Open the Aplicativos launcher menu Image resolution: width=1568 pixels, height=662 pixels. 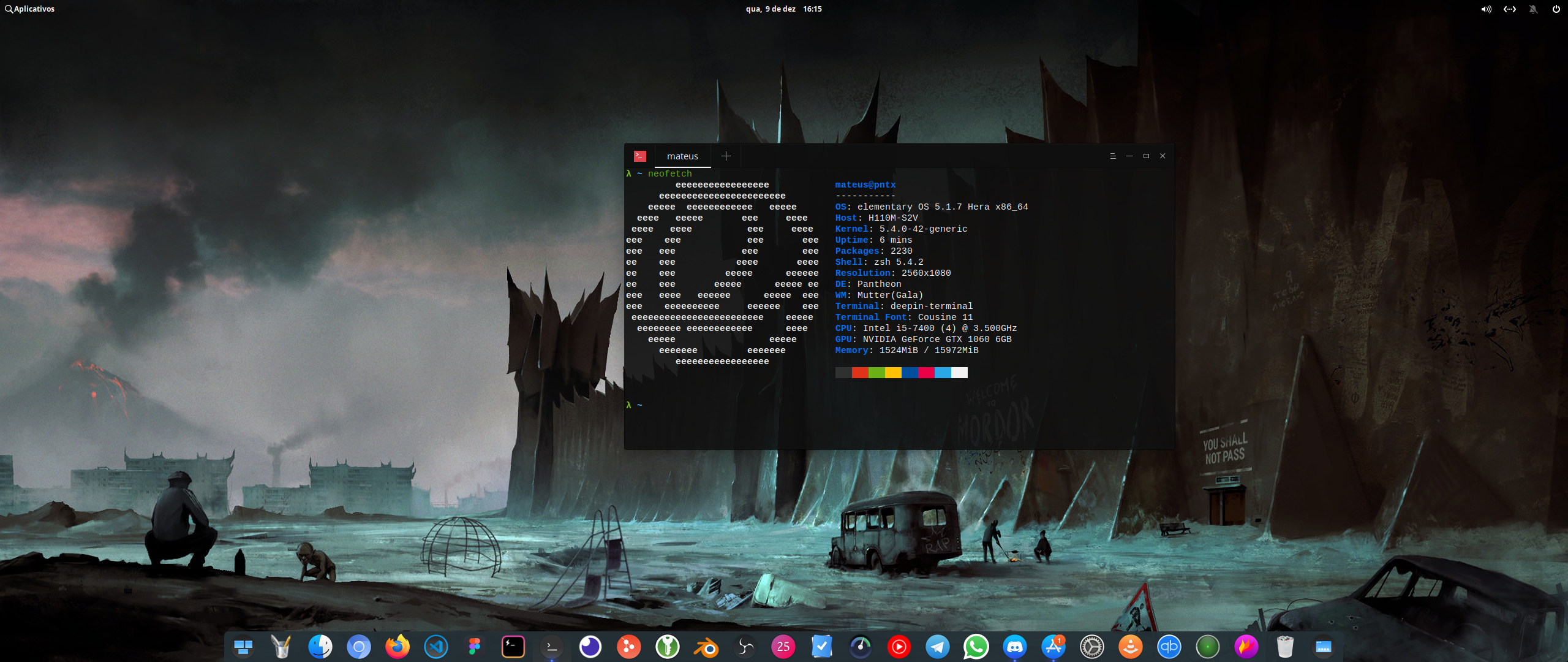click(x=29, y=9)
